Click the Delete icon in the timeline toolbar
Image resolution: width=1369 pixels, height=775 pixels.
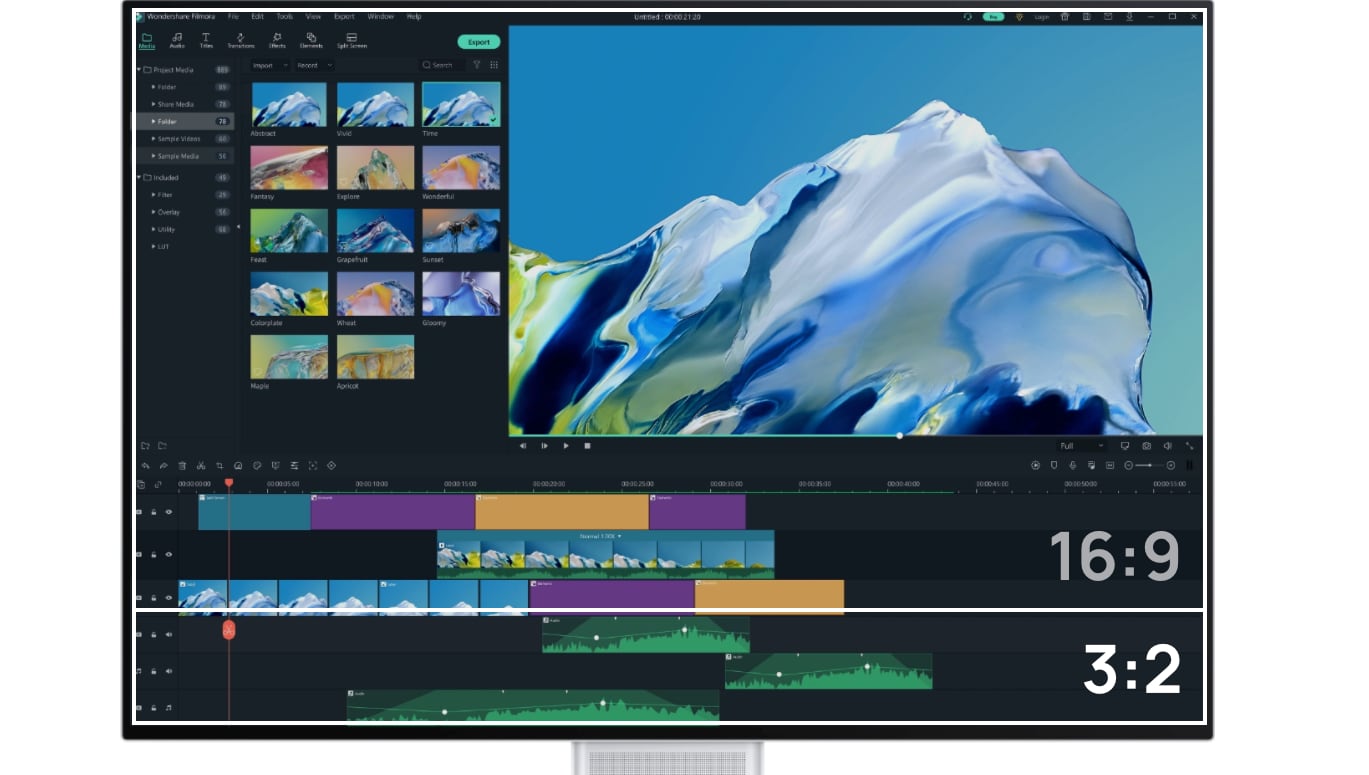pyautogui.click(x=181, y=465)
